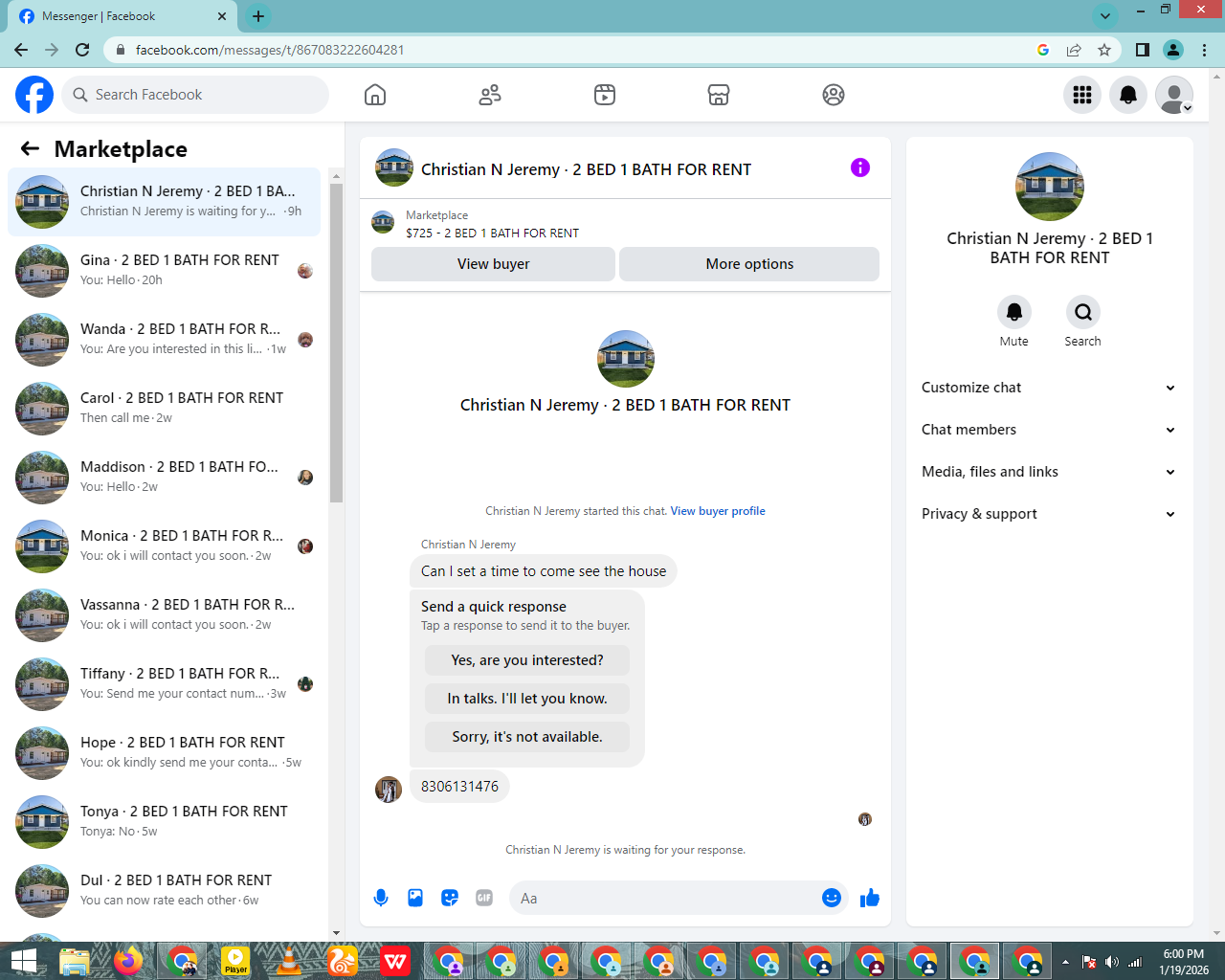Expand Customize chat section
Screen dimensions: 1225x980
tap(1050, 388)
